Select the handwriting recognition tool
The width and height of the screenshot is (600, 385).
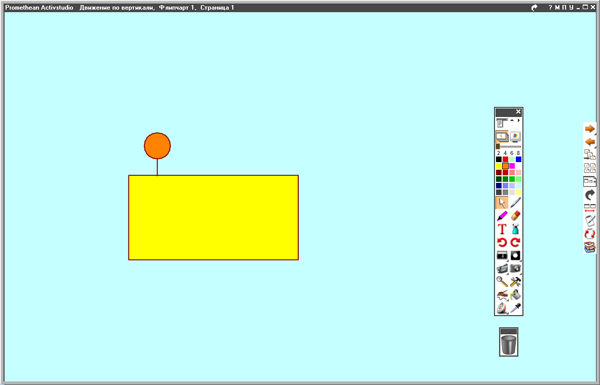502,295
